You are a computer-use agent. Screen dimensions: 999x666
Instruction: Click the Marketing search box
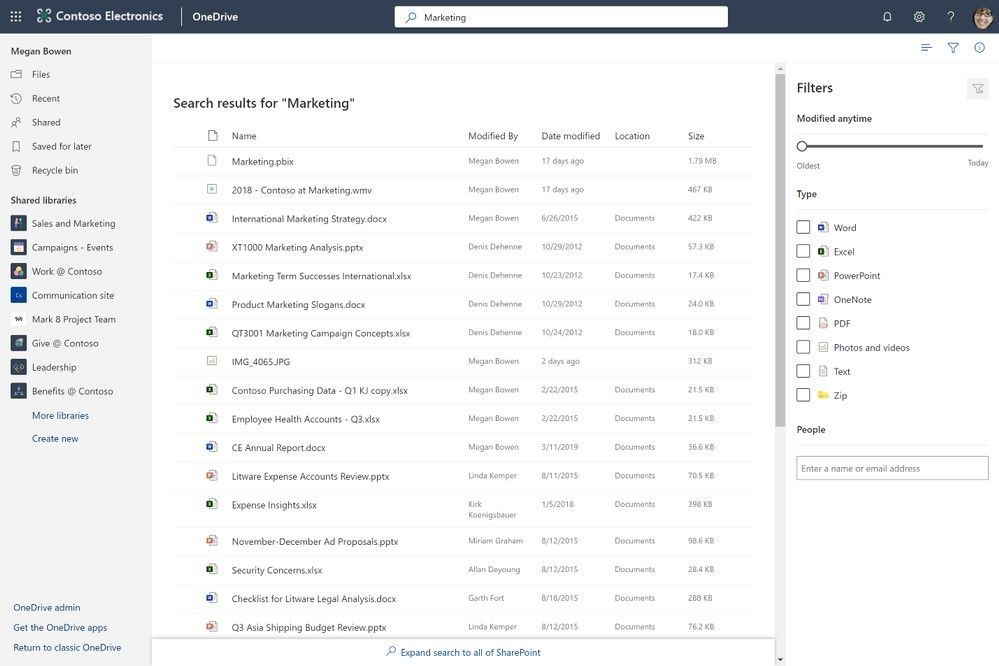pos(561,17)
